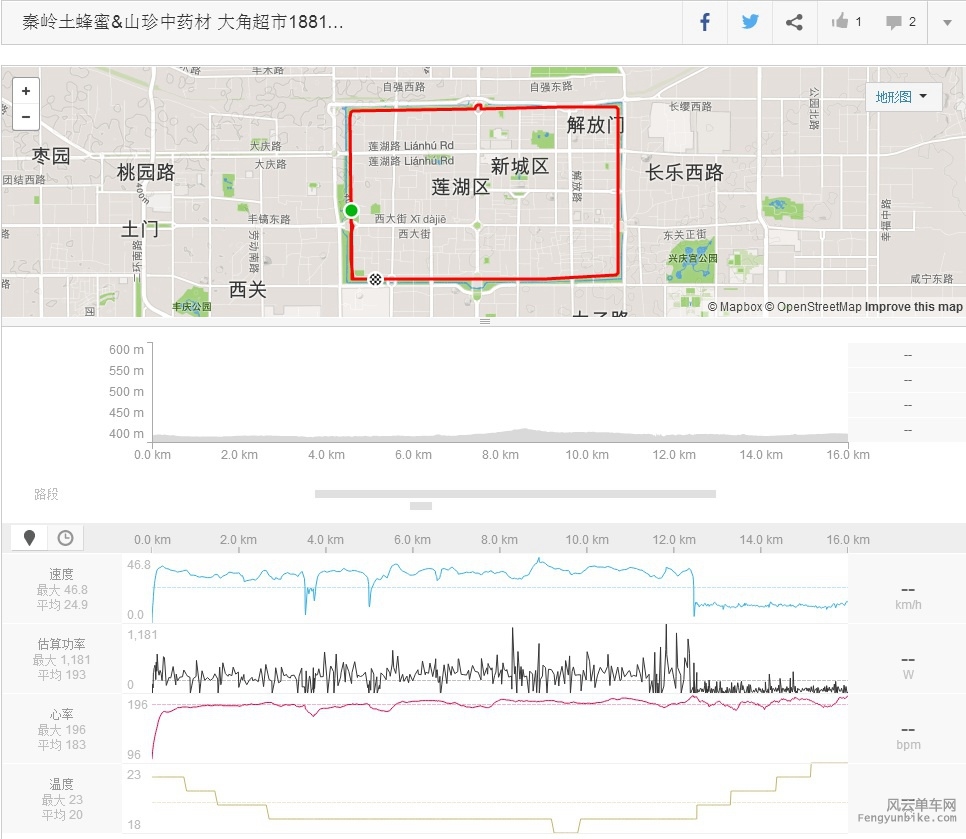The image size is (966, 839).
Task: Click the checkered finish marker on map
Action: tap(375, 279)
